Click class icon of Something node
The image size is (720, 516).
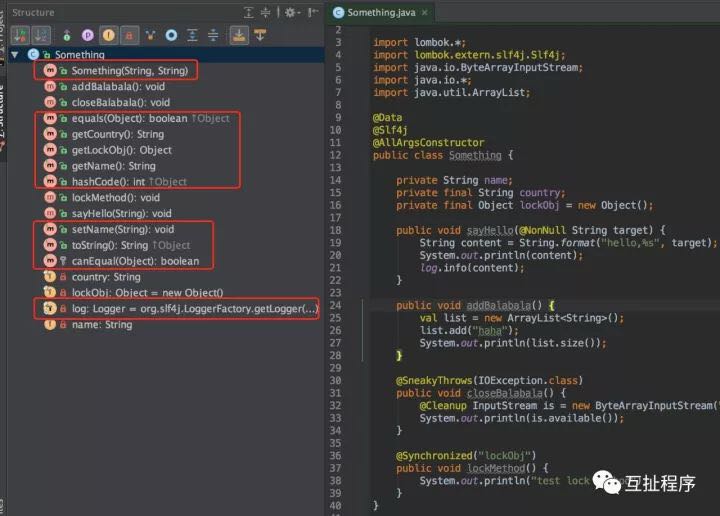33,55
